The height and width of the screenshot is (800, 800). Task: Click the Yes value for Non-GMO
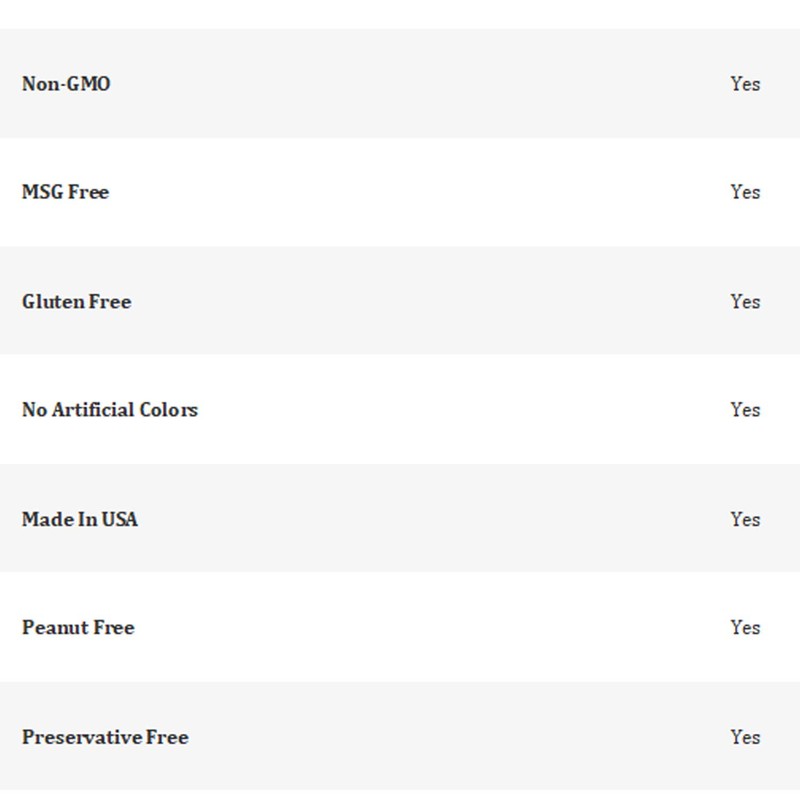[745, 84]
